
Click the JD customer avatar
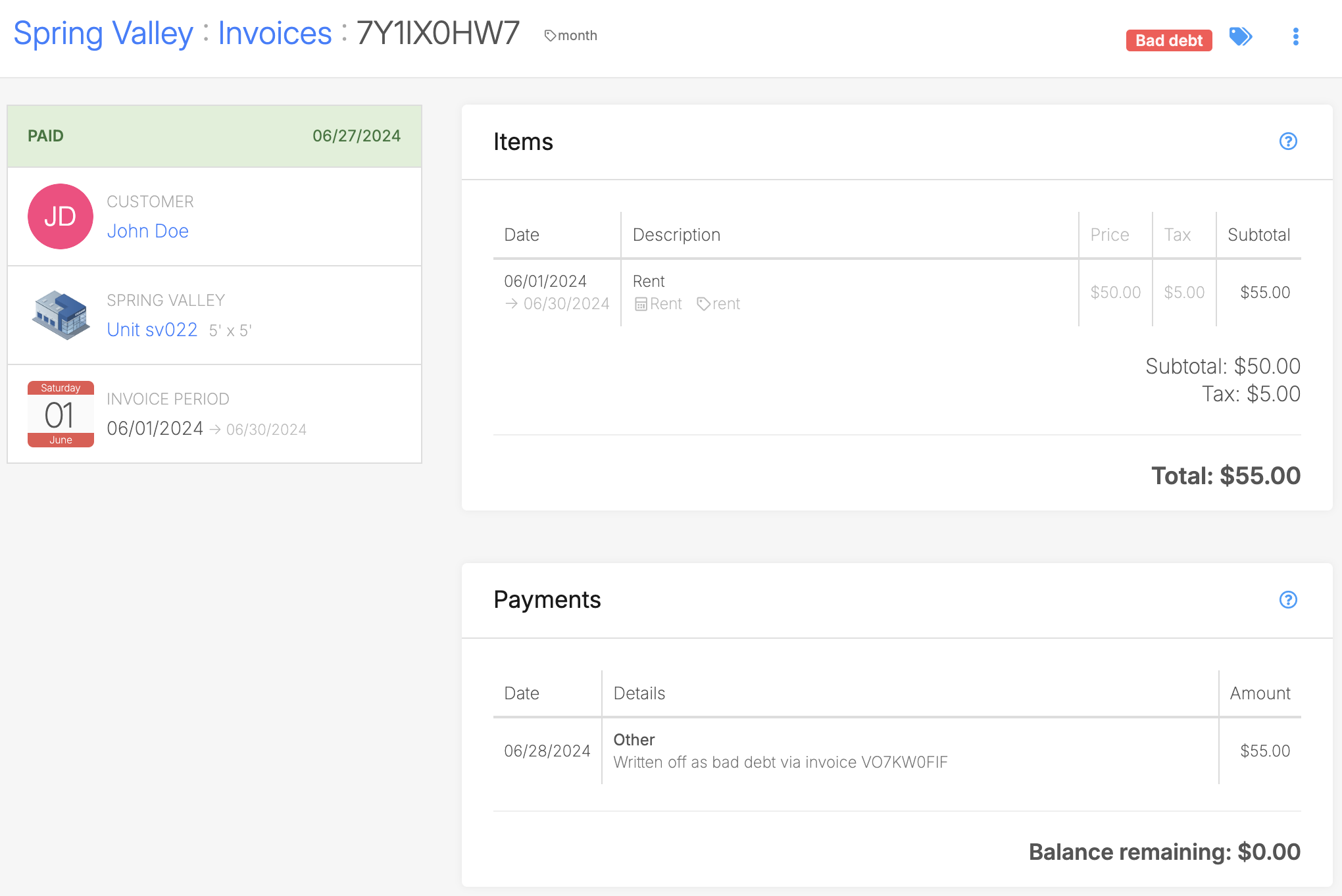tap(61, 216)
